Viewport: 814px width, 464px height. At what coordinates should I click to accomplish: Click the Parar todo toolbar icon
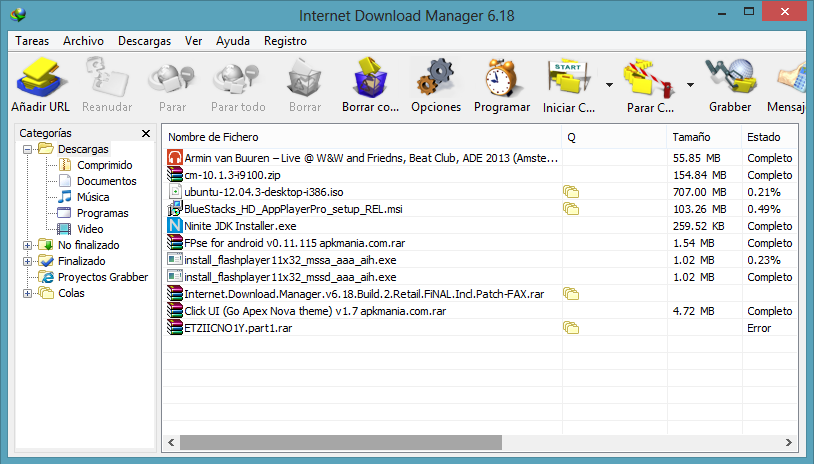pos(237,79)
